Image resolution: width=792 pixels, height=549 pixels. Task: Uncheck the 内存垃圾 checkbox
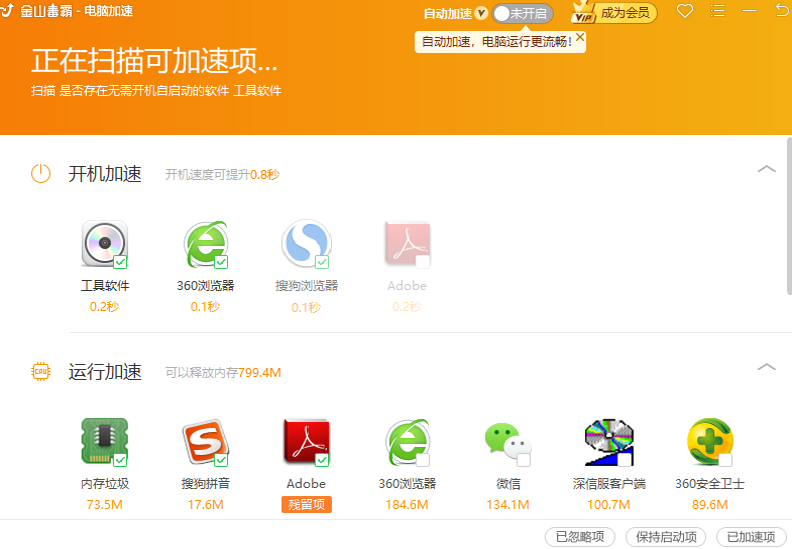click(x=120, y=460)
